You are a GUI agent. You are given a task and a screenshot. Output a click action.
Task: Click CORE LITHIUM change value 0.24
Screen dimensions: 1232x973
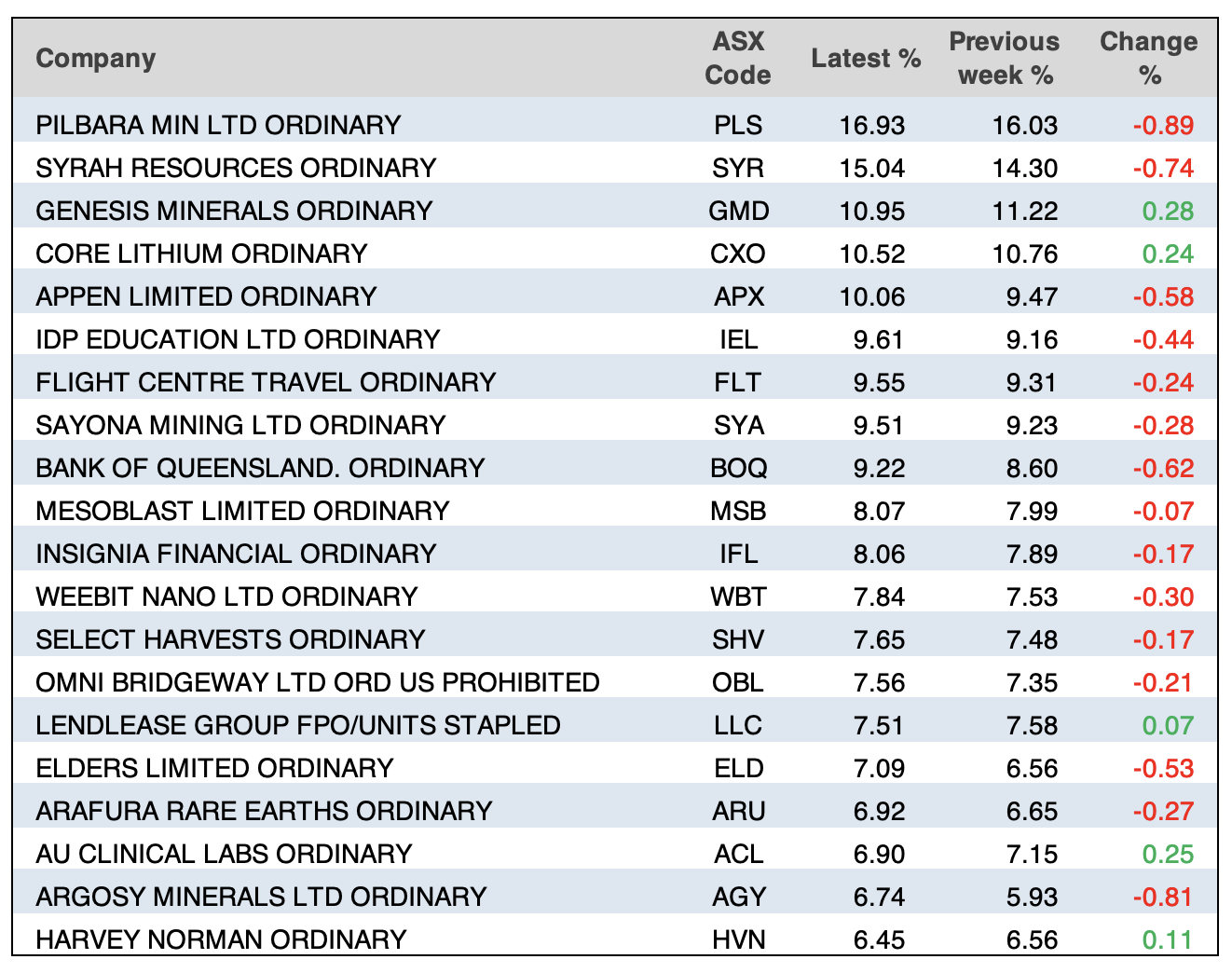pyautogui.click(x=1167, y=254)
